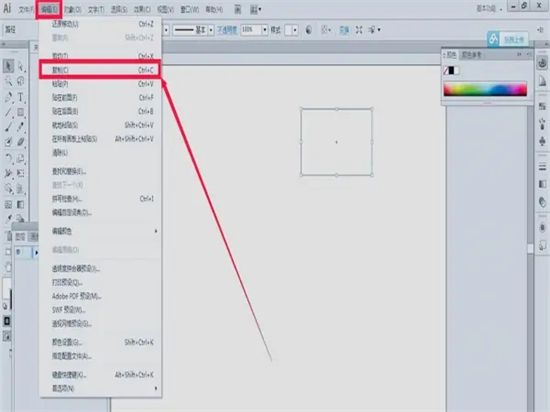550x412 pixels.
Task: Select the black Selection arrow tool
Action: point(8,66)
